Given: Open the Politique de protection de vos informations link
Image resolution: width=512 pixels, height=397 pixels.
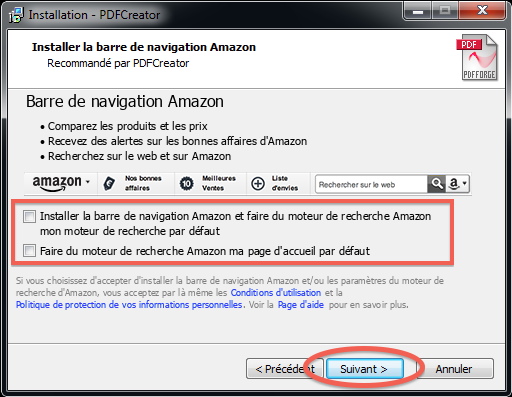Looking at the screenshot, I should (x=129, y=305).
